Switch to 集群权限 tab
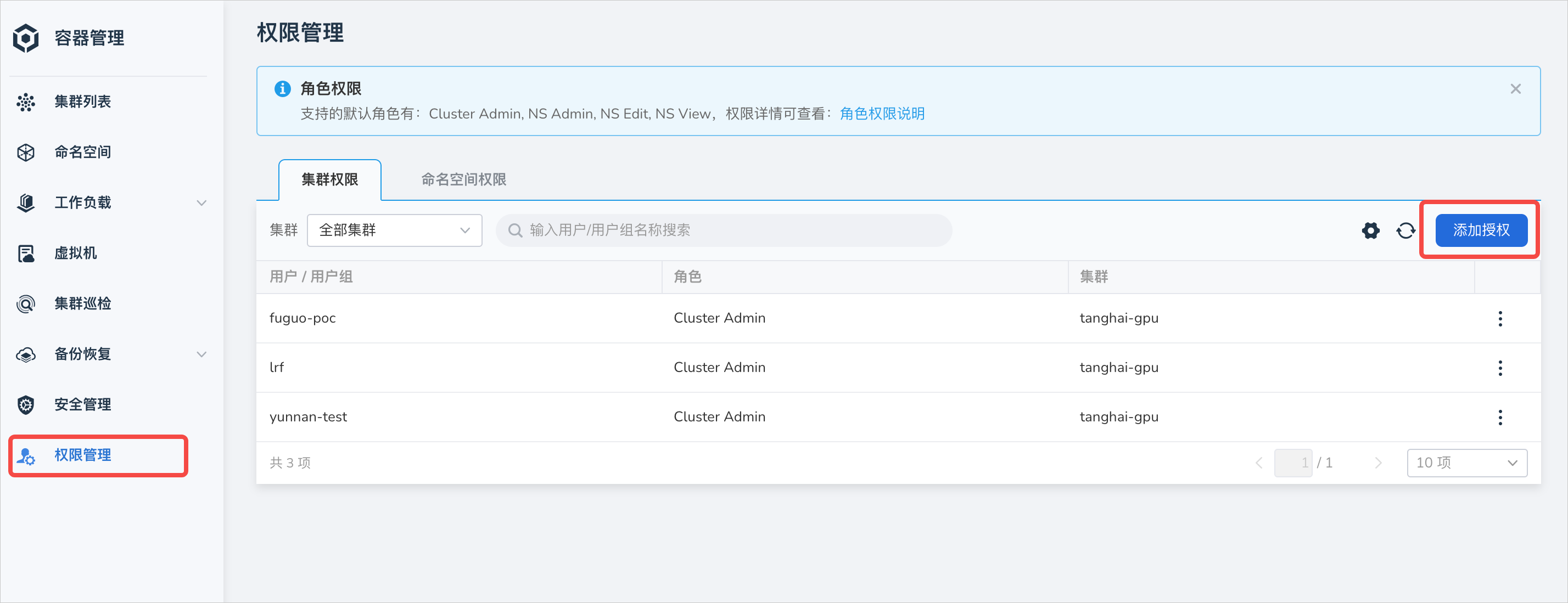Image resolution: width=1568 pixels, height=603 pixels. [x=330, y=179]
